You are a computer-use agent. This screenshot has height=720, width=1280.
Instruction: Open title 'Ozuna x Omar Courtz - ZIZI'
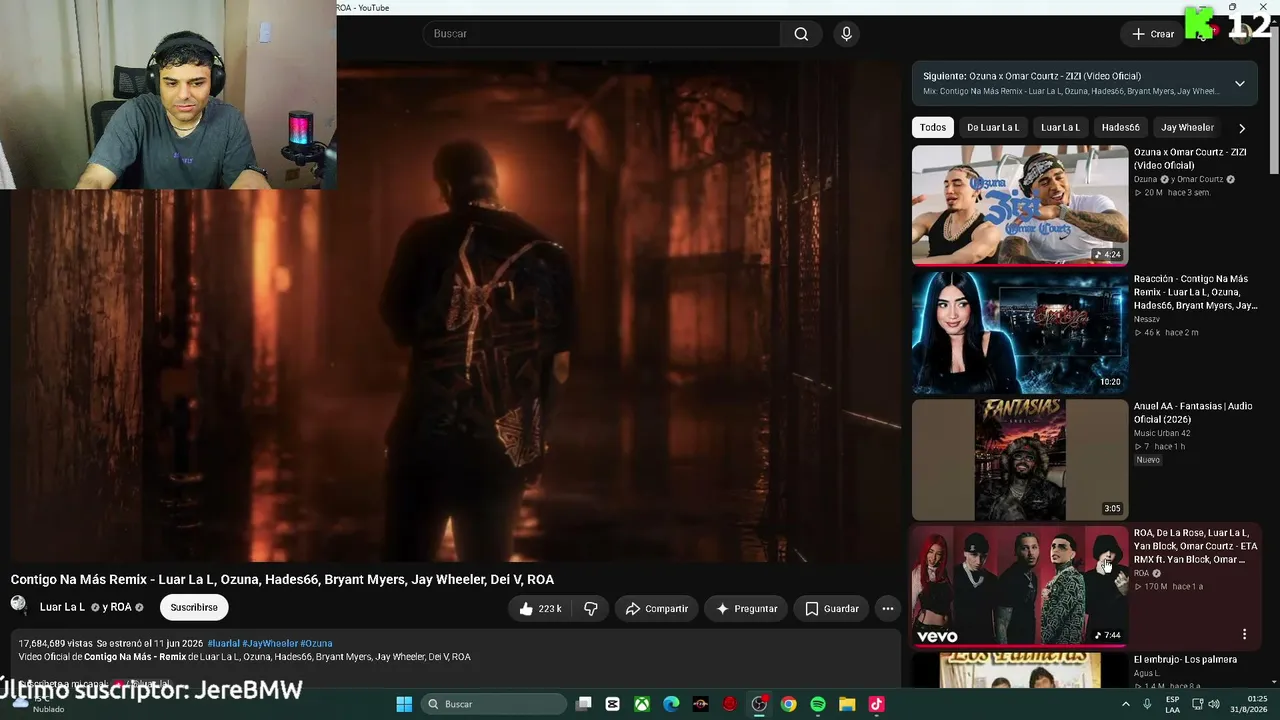click(1190, 158)
